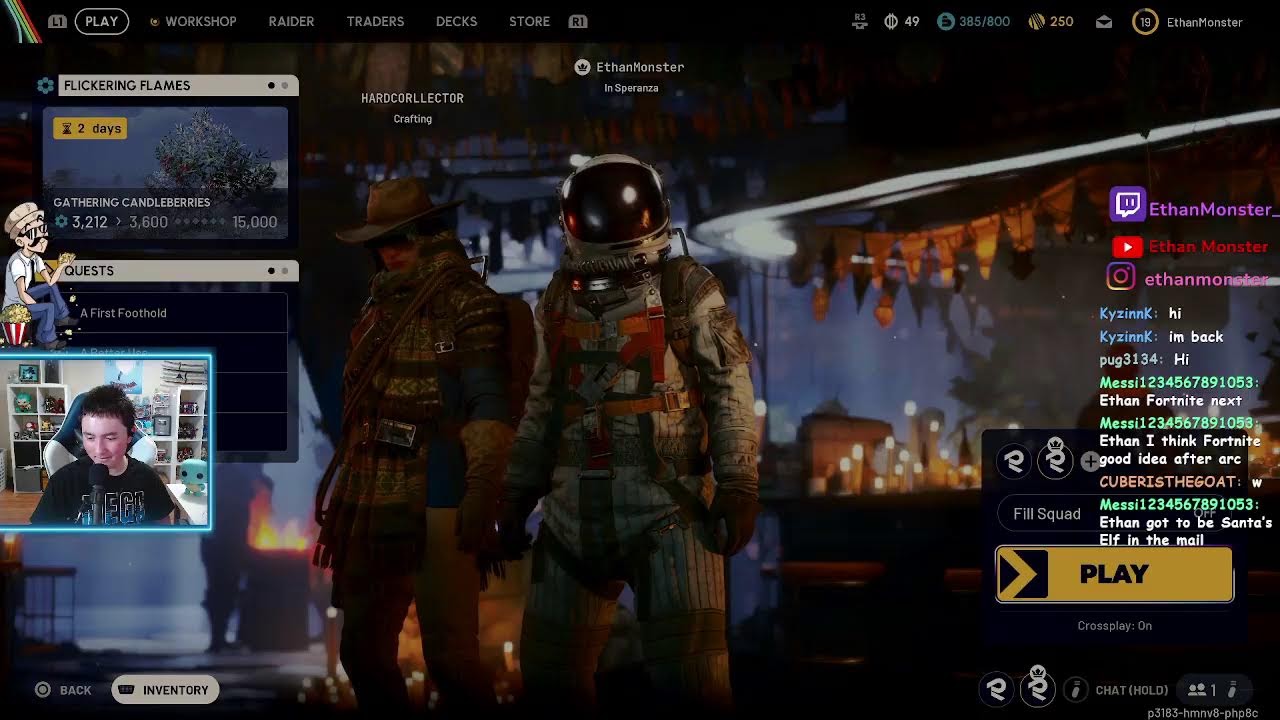The height and width of the screenshot is (720, 1280).
Task: Switch to the Raider tab
Action: click(291, 21)
